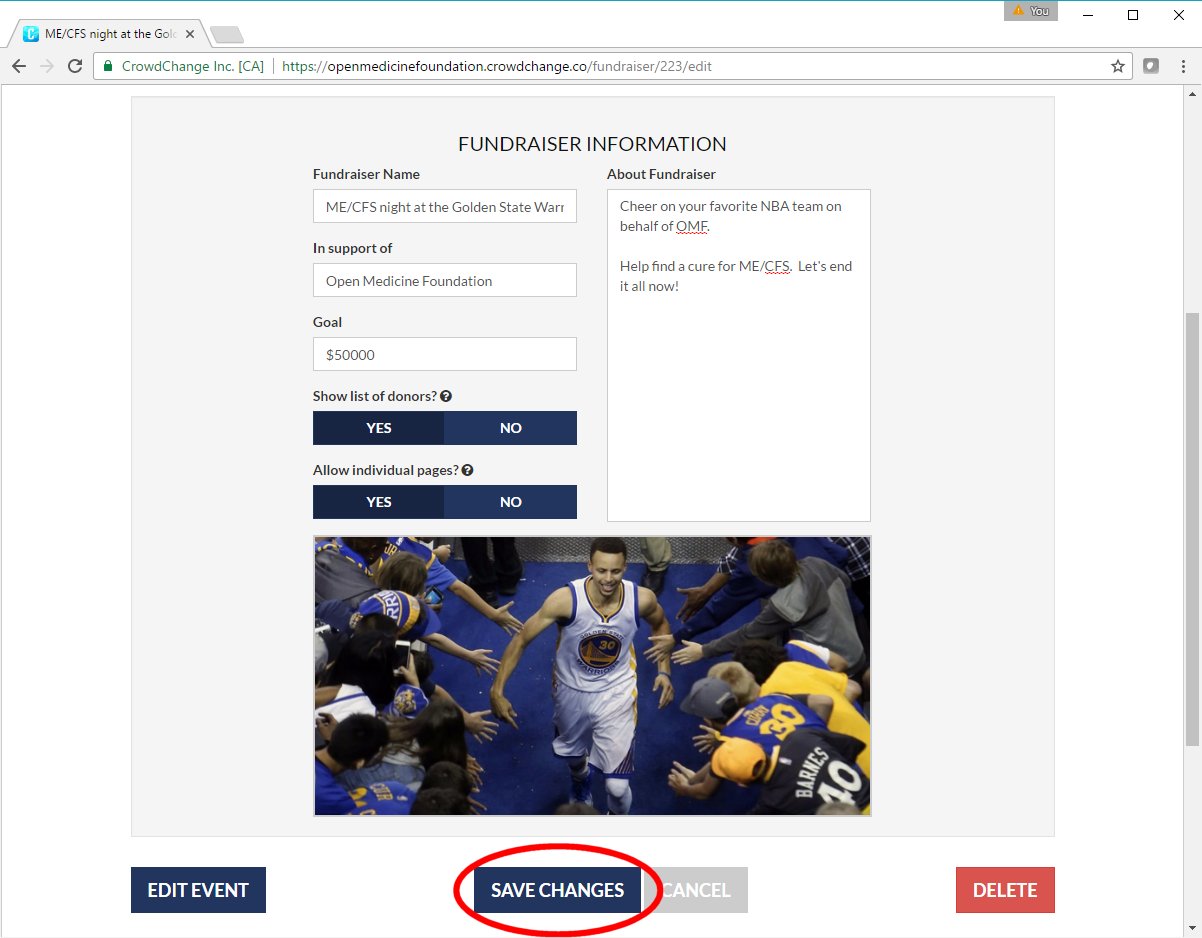Image resolution: width=1202 pixels, height=938 pixels.
Task: Open a new browser tab
Action: [x=227, y=35]
